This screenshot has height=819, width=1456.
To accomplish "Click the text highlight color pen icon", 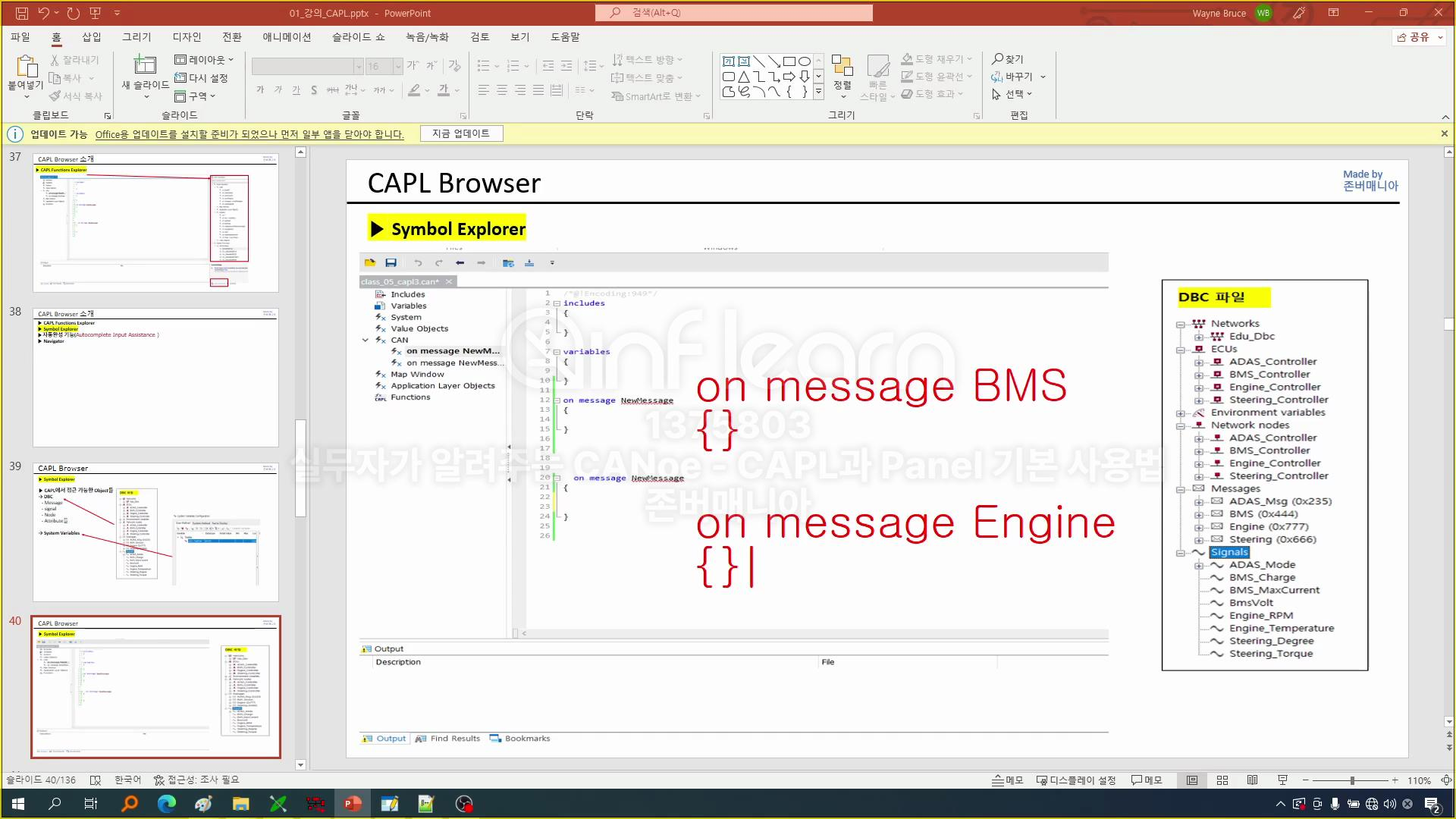I will click(x=414, y=90).
